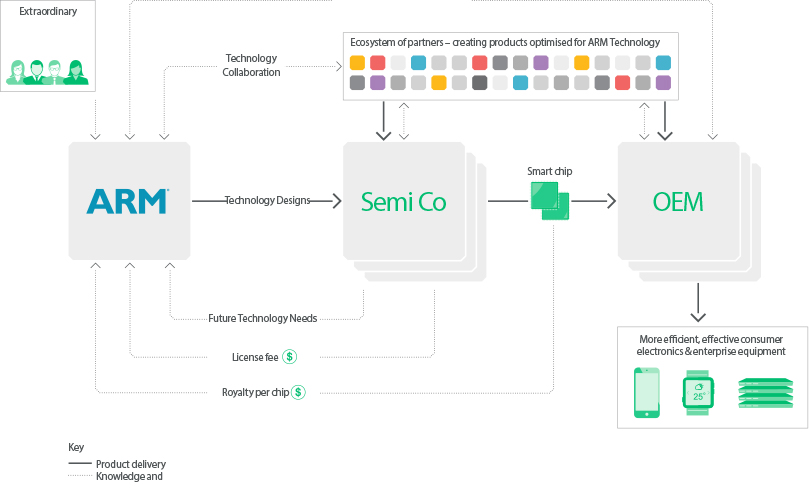
Task: Click the green people group icon
Action: tap(48, 71)
